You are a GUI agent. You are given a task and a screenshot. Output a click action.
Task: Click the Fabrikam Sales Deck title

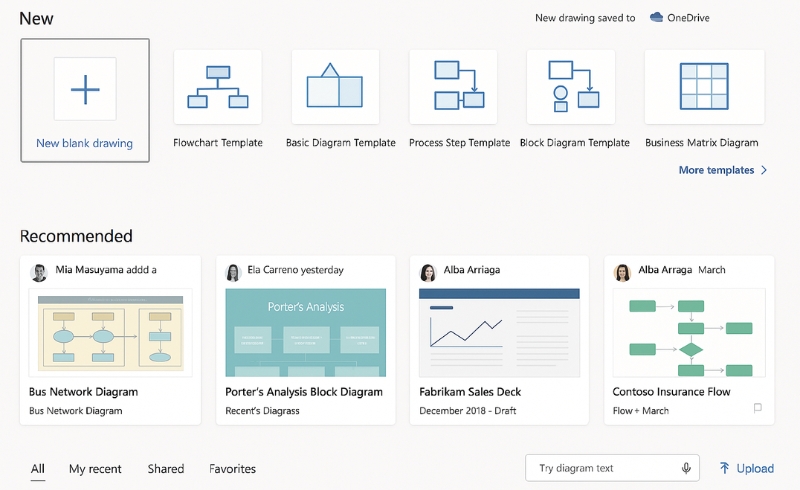pyautogui.click(x=470, y=392)
